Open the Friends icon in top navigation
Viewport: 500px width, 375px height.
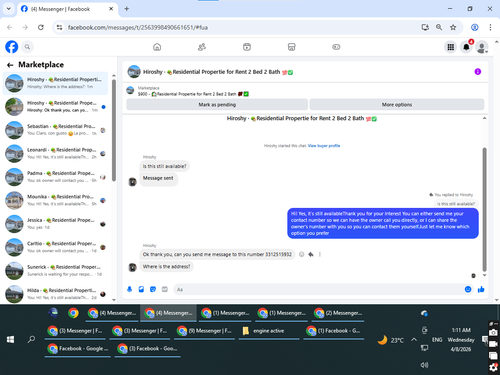pos(202,47)
